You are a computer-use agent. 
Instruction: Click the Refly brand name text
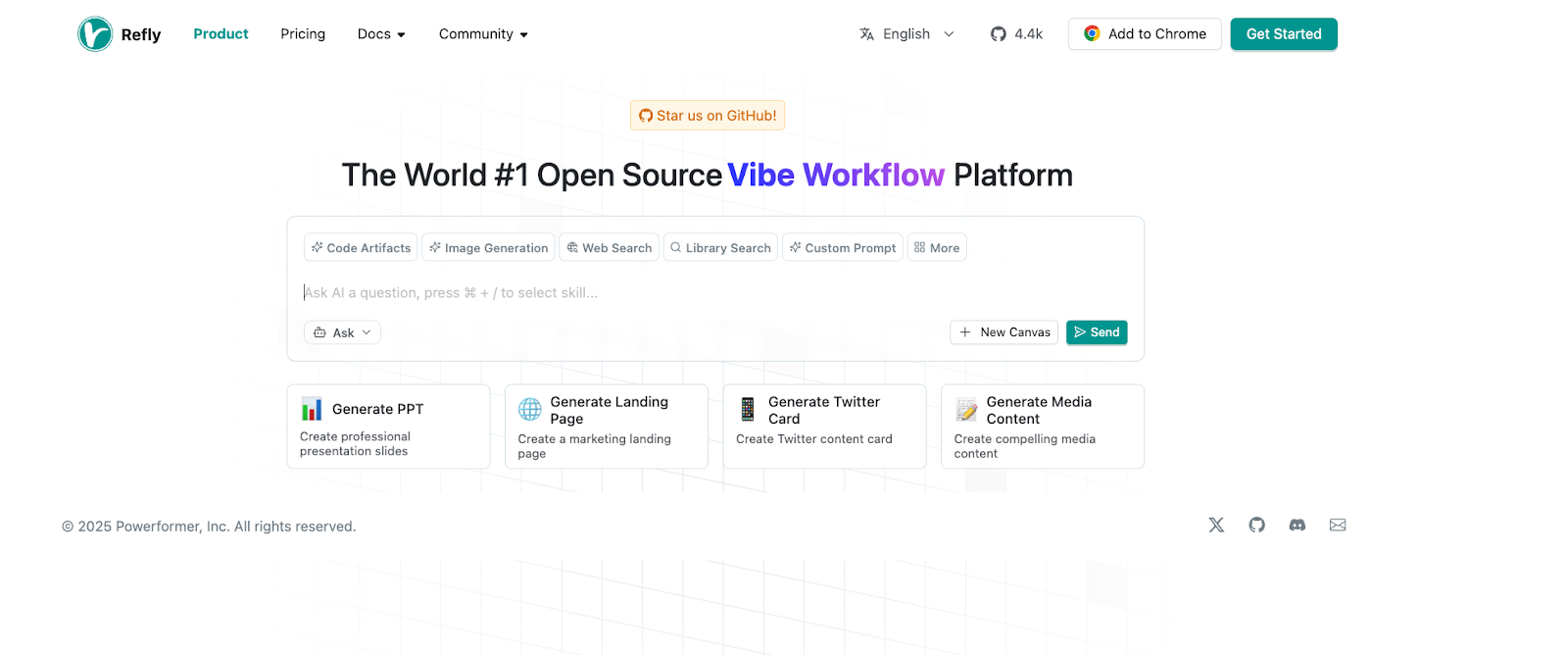coord(140,34)
